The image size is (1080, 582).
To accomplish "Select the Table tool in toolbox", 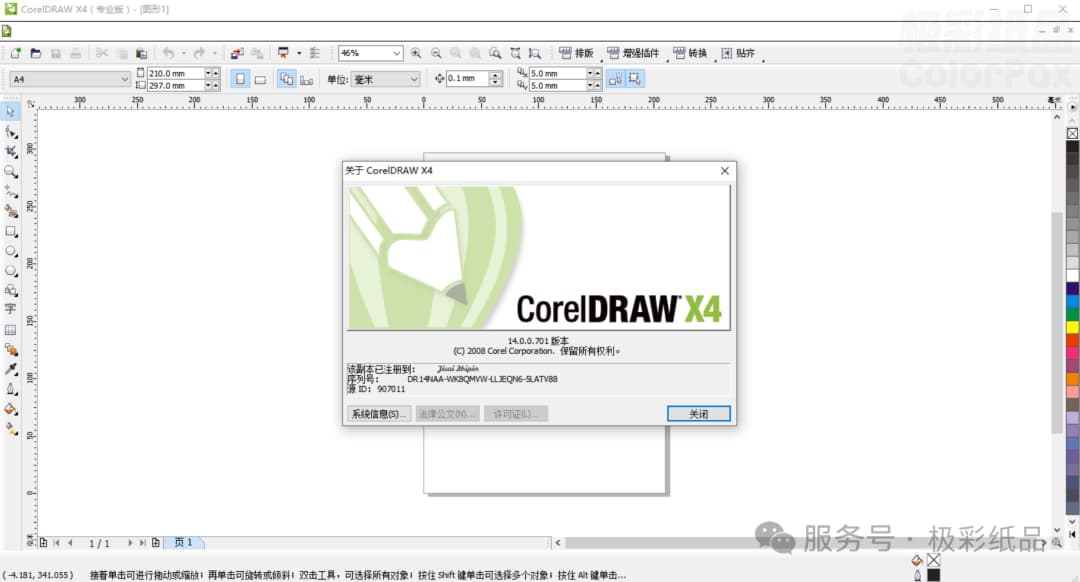I will coord(11,330).
